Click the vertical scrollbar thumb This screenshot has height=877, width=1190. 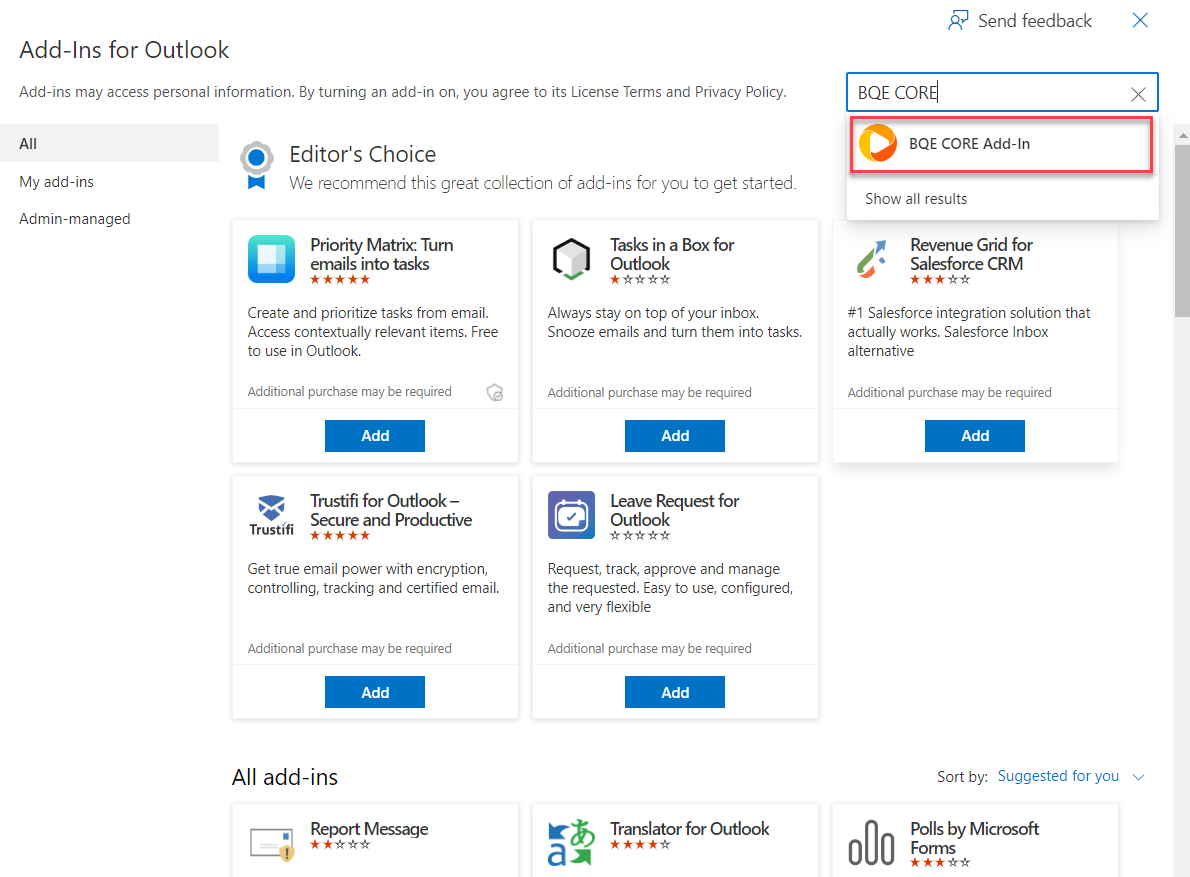click(1182, 231)
